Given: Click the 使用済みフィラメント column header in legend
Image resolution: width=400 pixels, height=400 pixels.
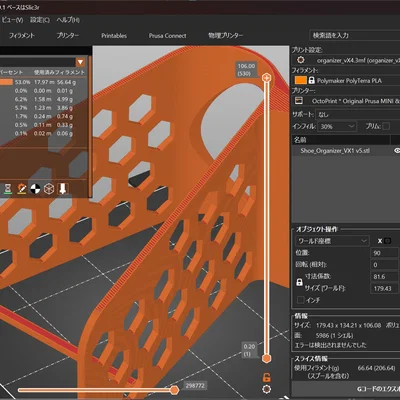Looking at the screenshot, I should [59, 72].
